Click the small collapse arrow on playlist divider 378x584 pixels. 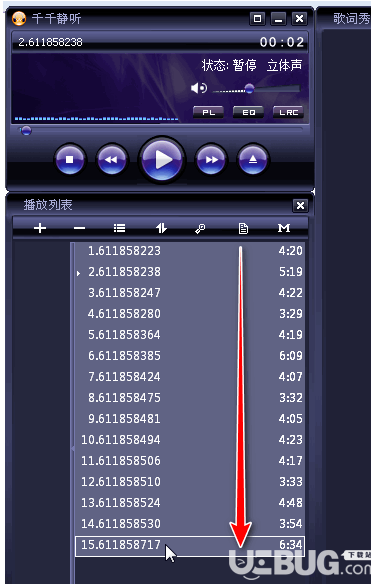73,448
